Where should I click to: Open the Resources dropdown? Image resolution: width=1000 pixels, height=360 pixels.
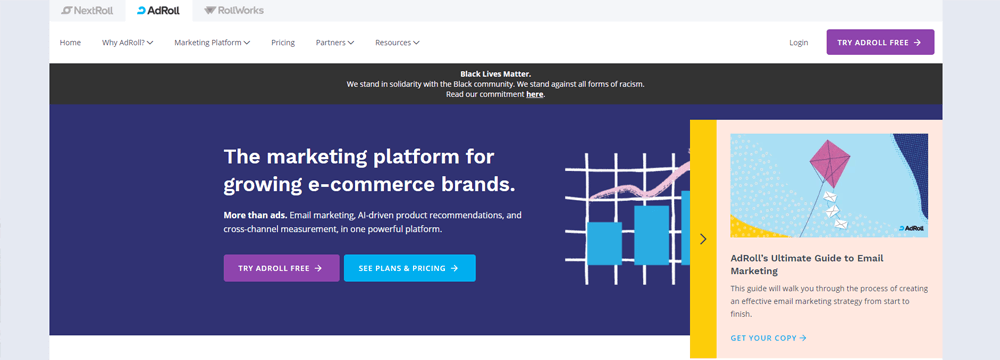[397, 43]
